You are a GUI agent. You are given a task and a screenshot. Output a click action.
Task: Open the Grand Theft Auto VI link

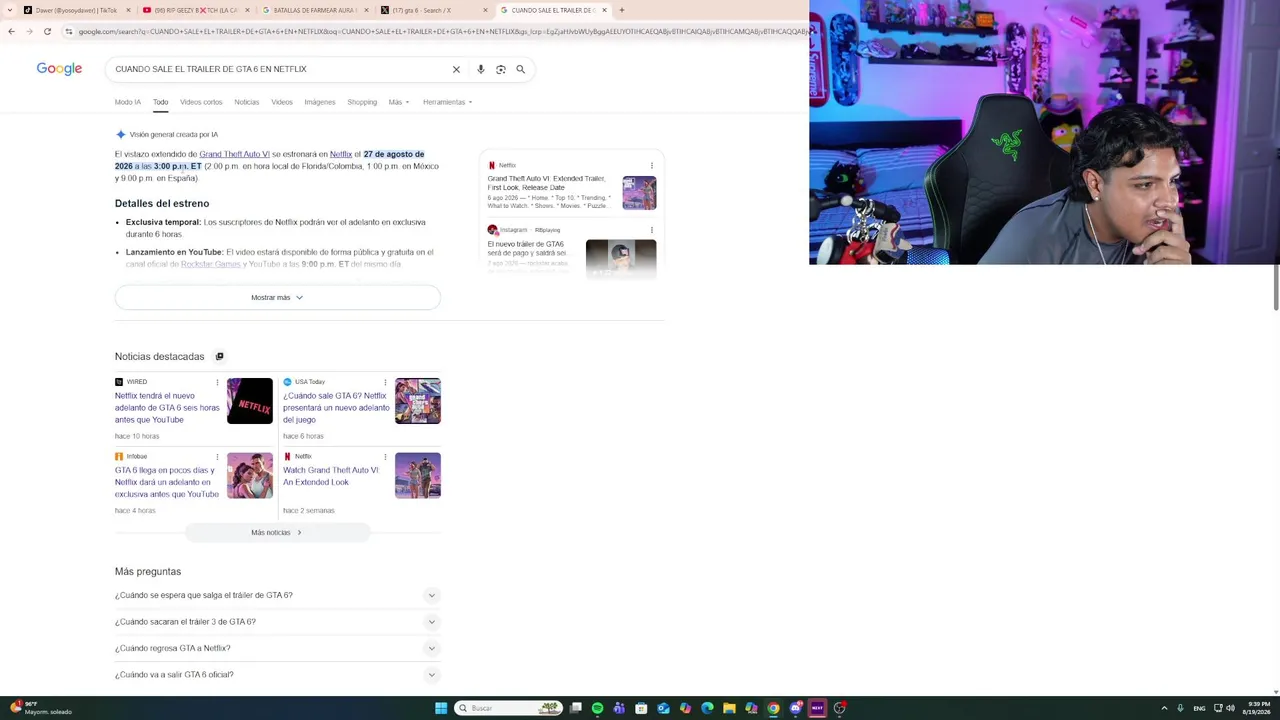[x=234, y=154]
